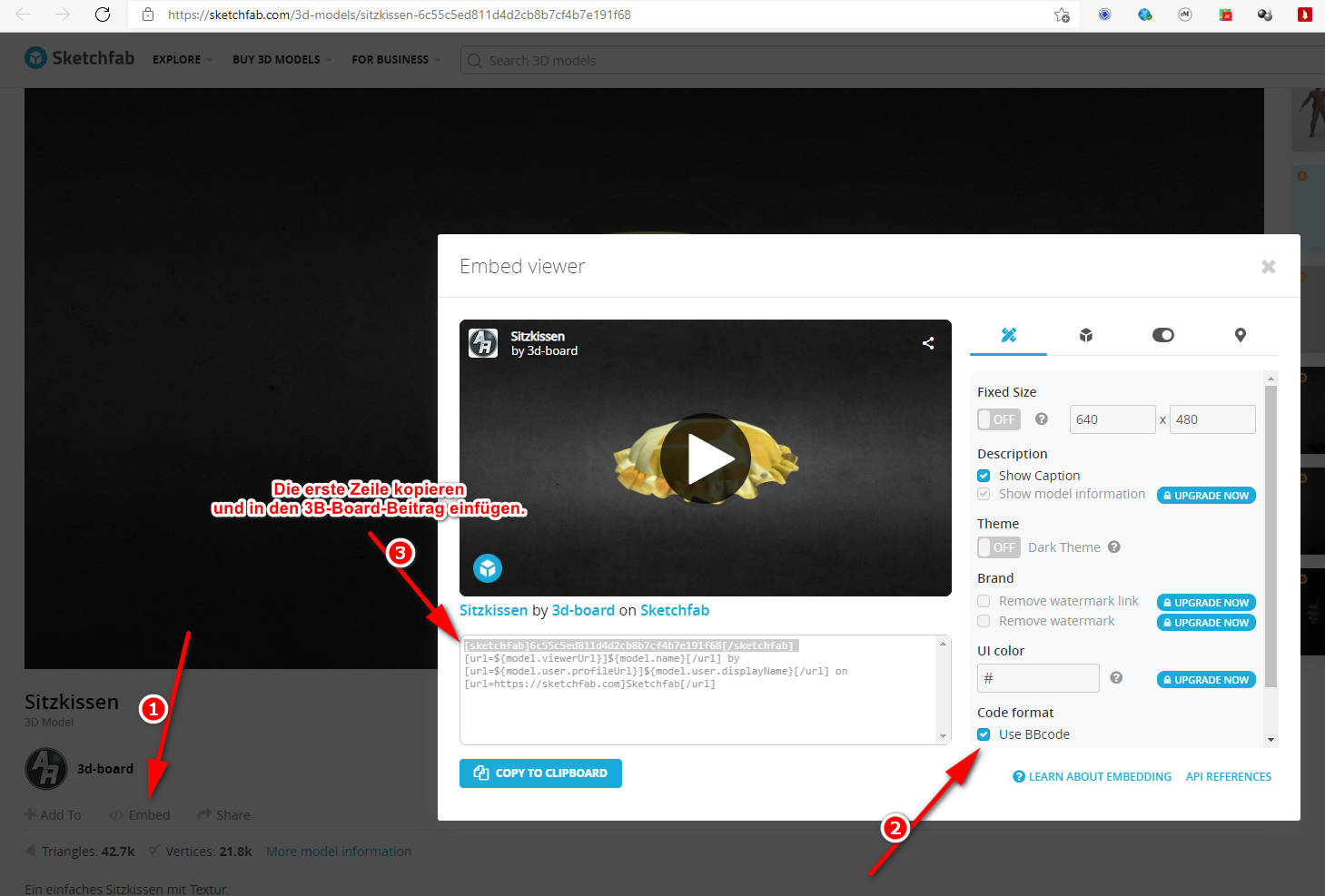This screenshot has height=896, width=1325.
Task: Click Dark Theme help question icon
Action: click(x=1114, y=547)
